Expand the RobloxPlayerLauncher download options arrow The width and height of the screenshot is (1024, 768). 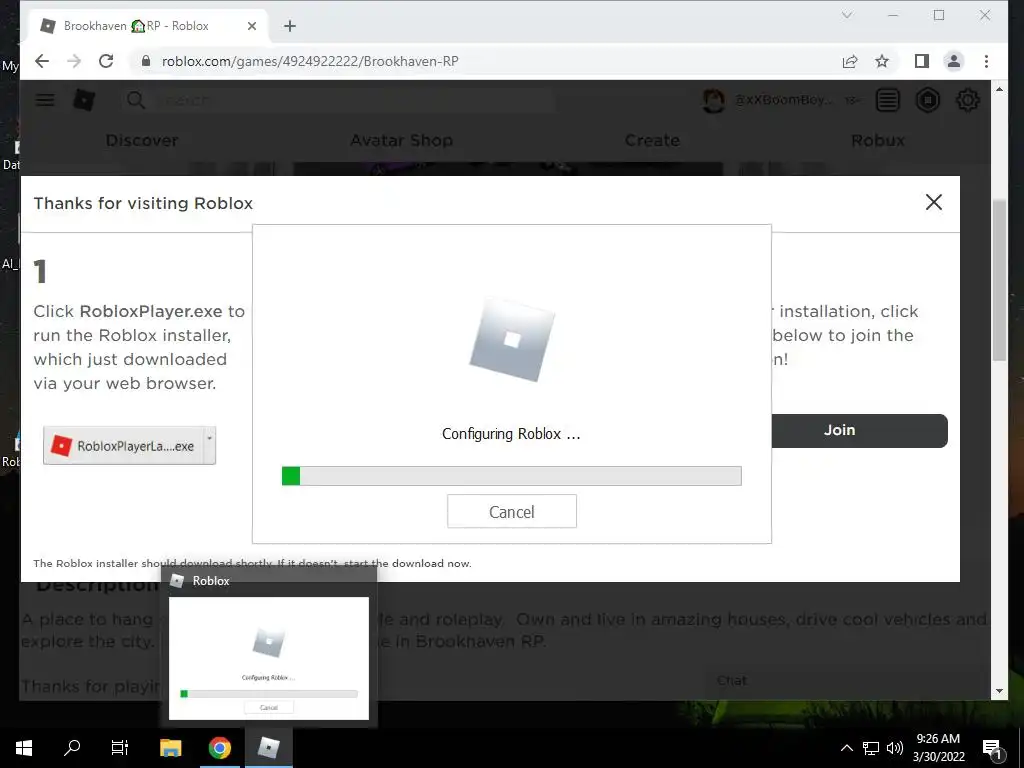coord(210,446)
